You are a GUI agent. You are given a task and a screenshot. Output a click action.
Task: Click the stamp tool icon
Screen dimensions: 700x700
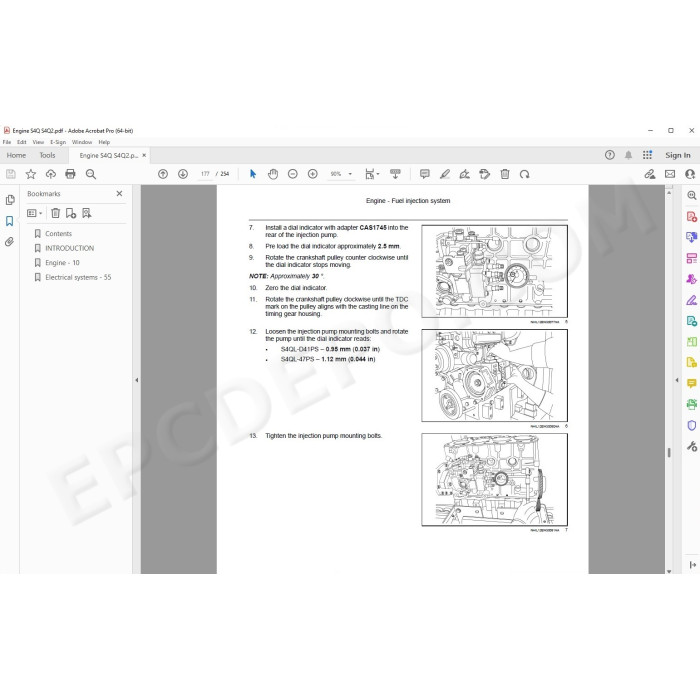pos(484,174)
